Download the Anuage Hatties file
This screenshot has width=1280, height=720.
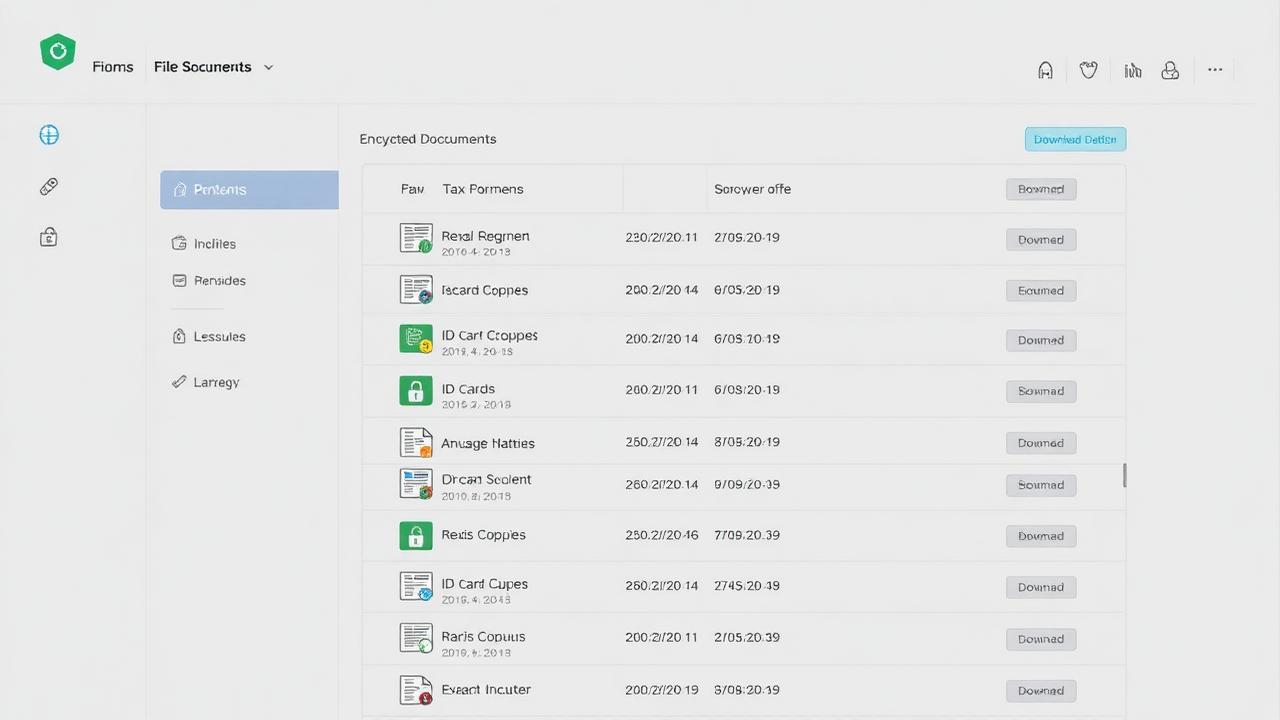click(x=1040, y=443)
